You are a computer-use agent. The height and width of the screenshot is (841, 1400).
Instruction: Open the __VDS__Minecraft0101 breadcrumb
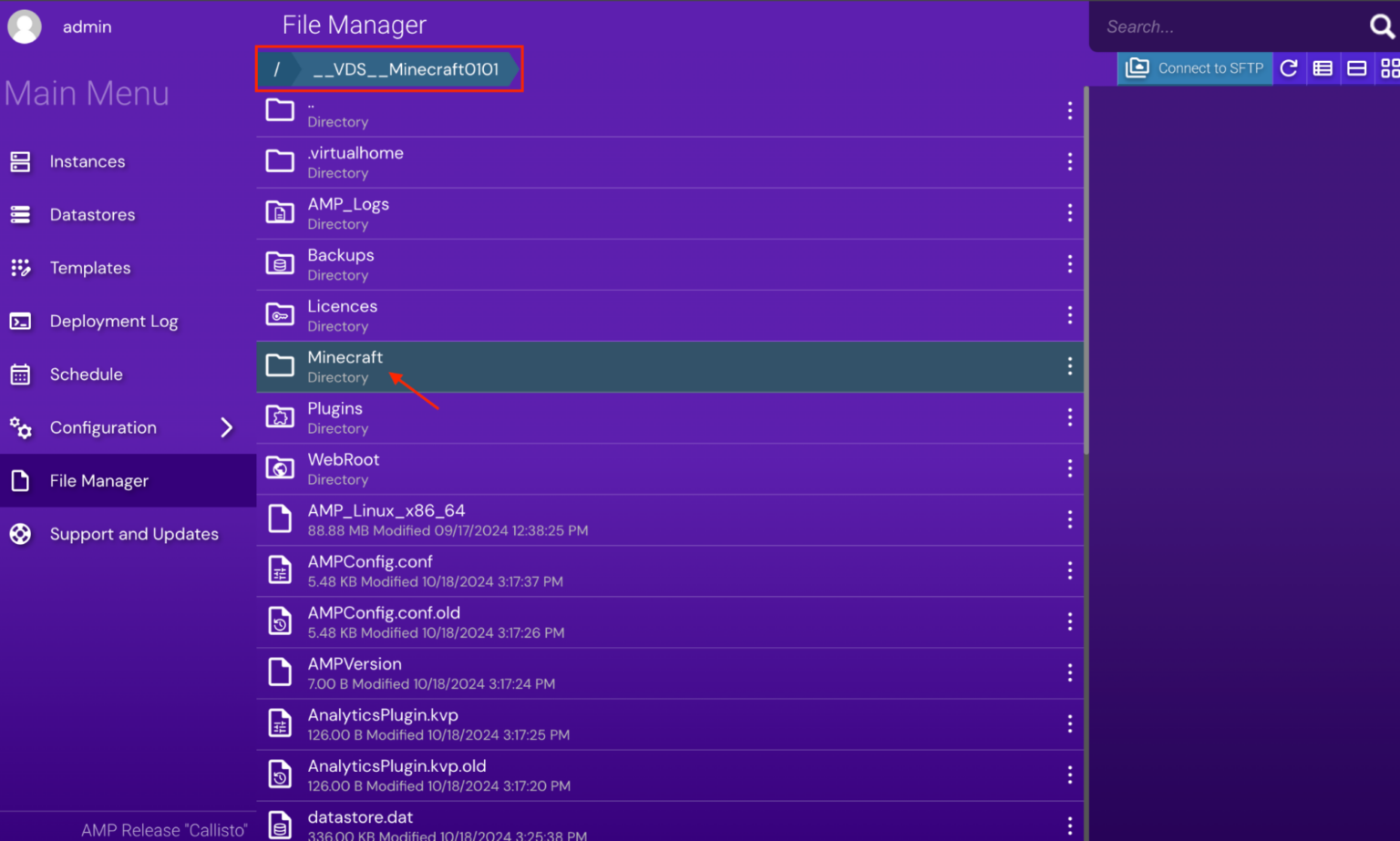pyautogui.click(x=407, y=68)
